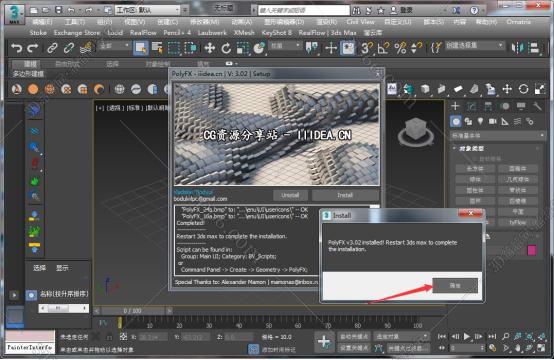This screenshot has width=554, height=360.
Task: Click in the keyword search field
Action: point(303,10)
